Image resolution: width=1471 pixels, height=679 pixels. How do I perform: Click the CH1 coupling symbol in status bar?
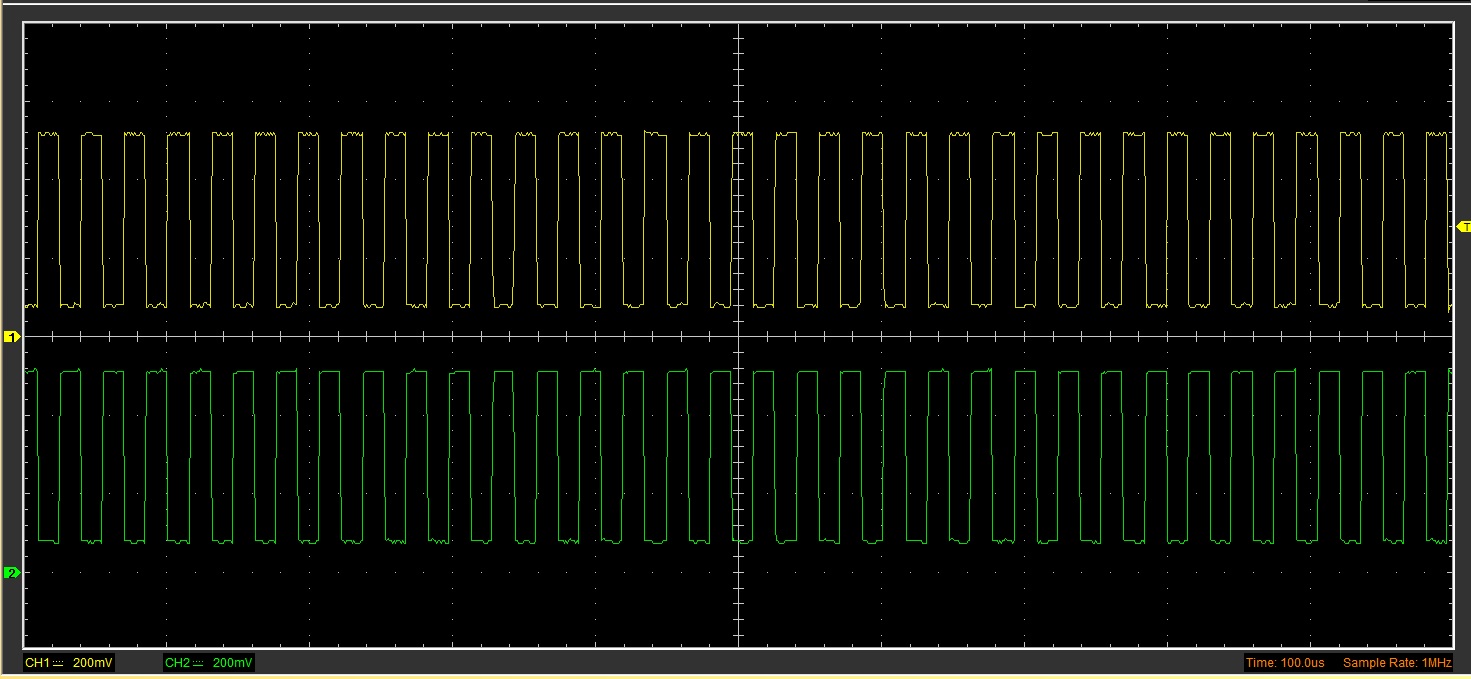click(58, 663)
